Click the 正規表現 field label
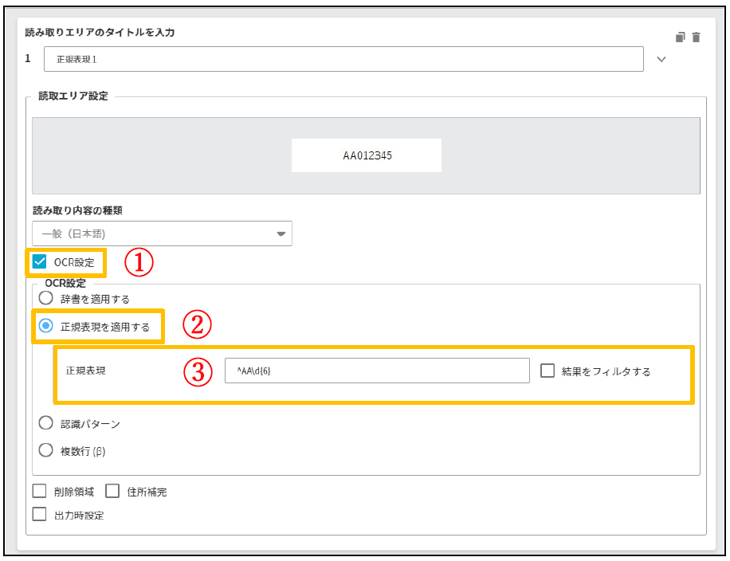730x561 pixels. point(86,371)
